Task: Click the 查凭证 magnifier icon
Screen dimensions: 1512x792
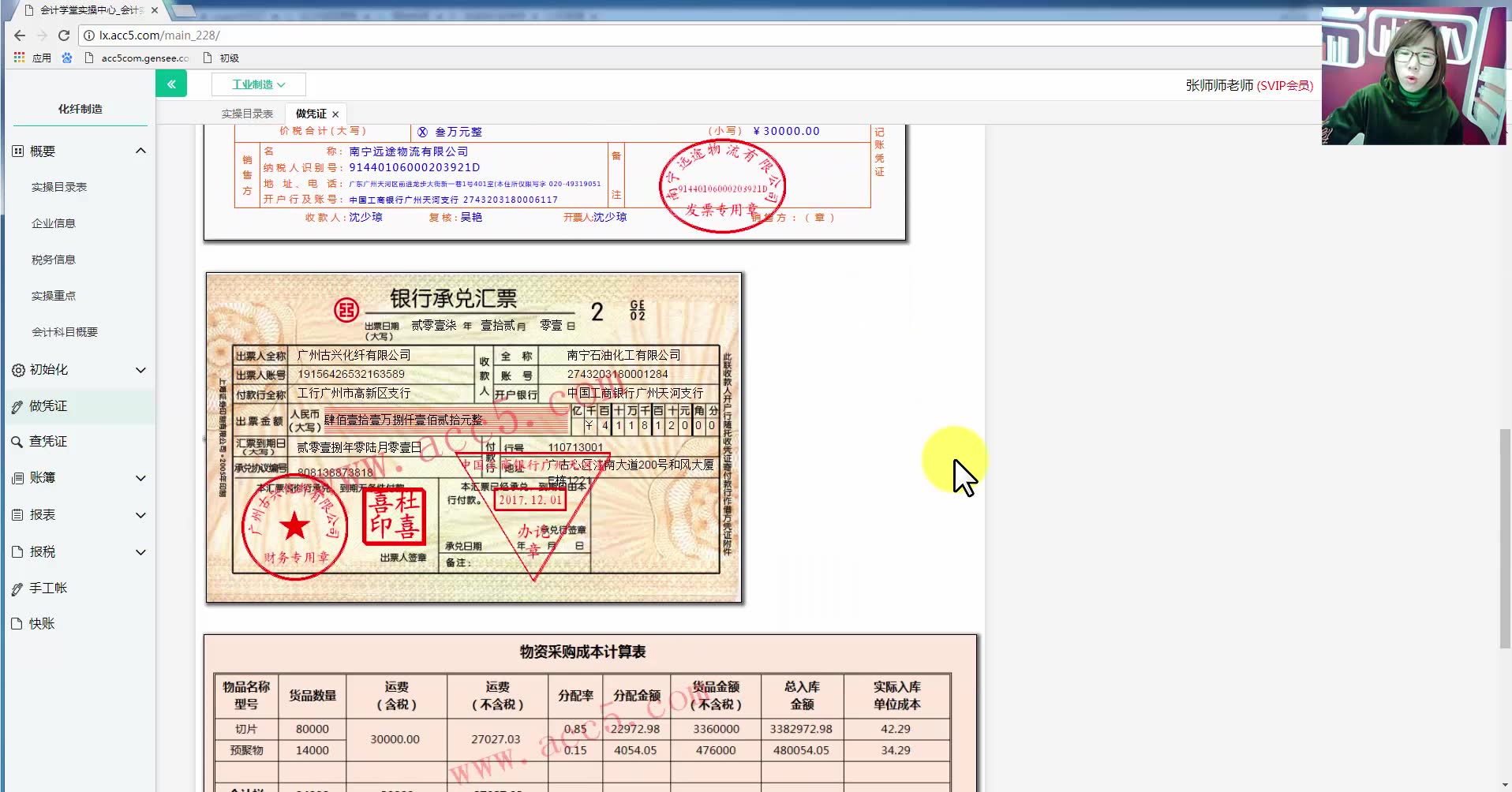Action: (x=17, y=442)
